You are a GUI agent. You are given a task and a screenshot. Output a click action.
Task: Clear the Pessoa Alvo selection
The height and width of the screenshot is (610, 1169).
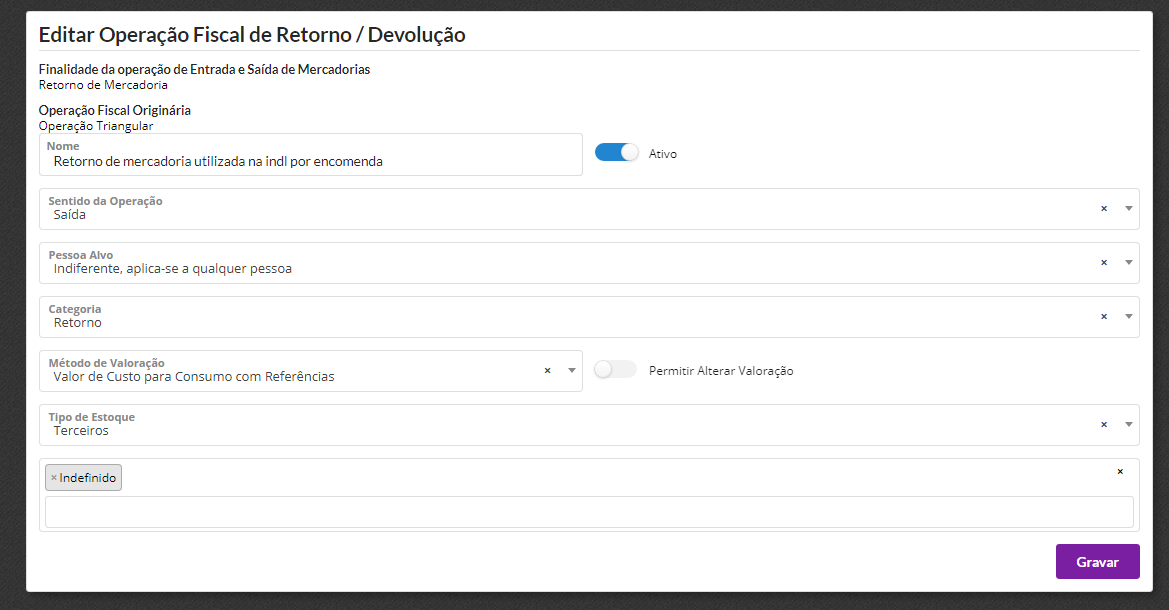(1104, 263)
